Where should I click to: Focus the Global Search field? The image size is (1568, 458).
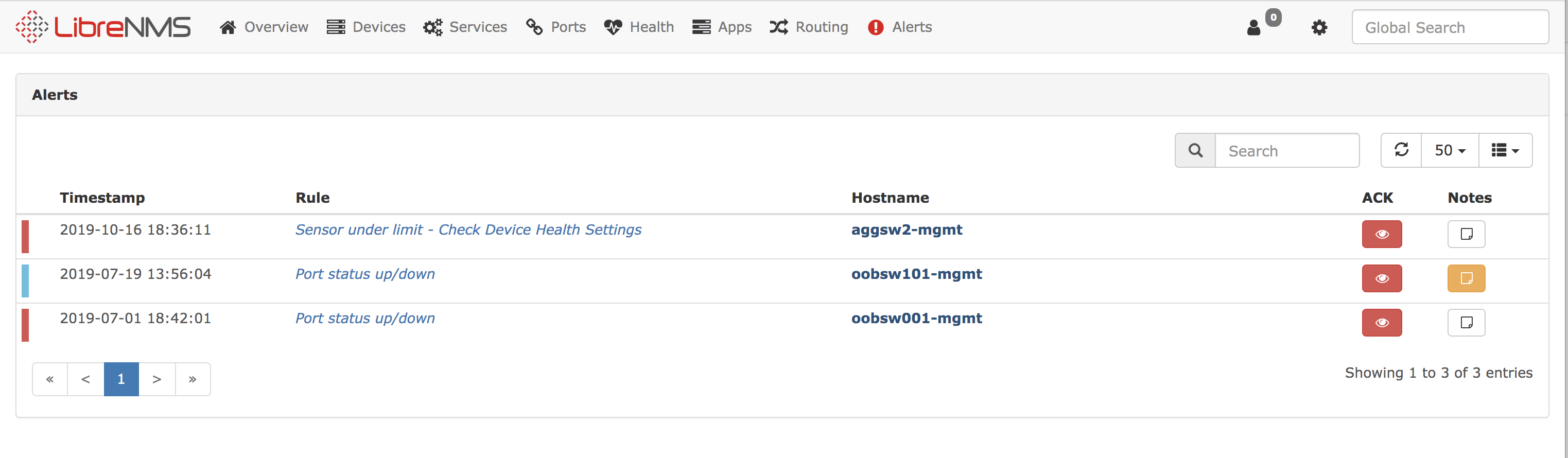[x=1449, y=27]
